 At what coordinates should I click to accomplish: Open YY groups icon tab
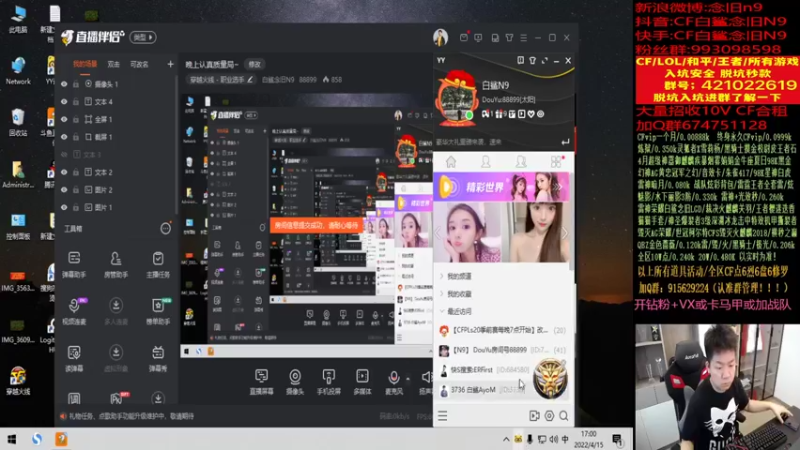521,162
